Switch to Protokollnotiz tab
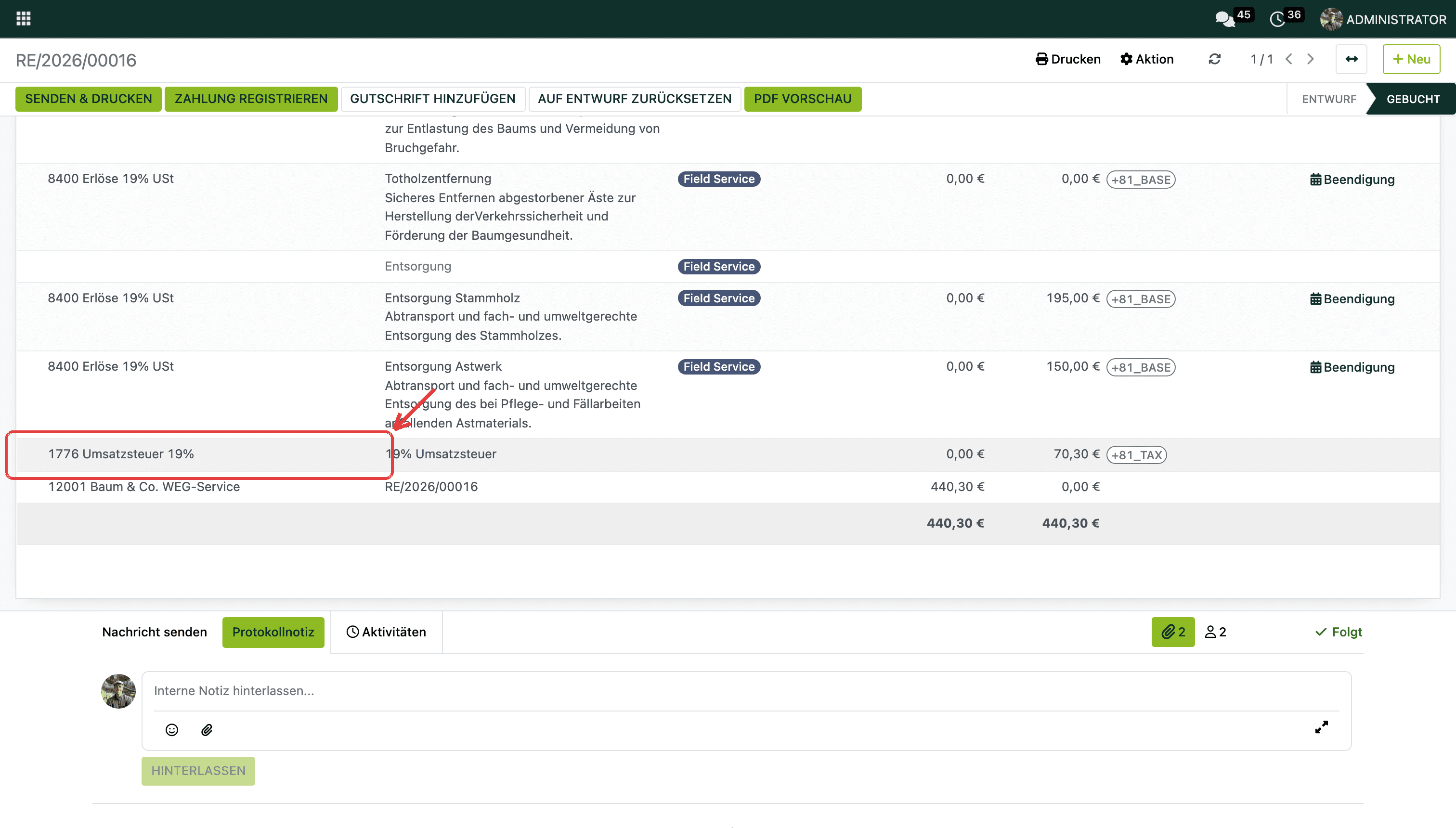This screenshot has height=828, width=1456. point(273,633)
